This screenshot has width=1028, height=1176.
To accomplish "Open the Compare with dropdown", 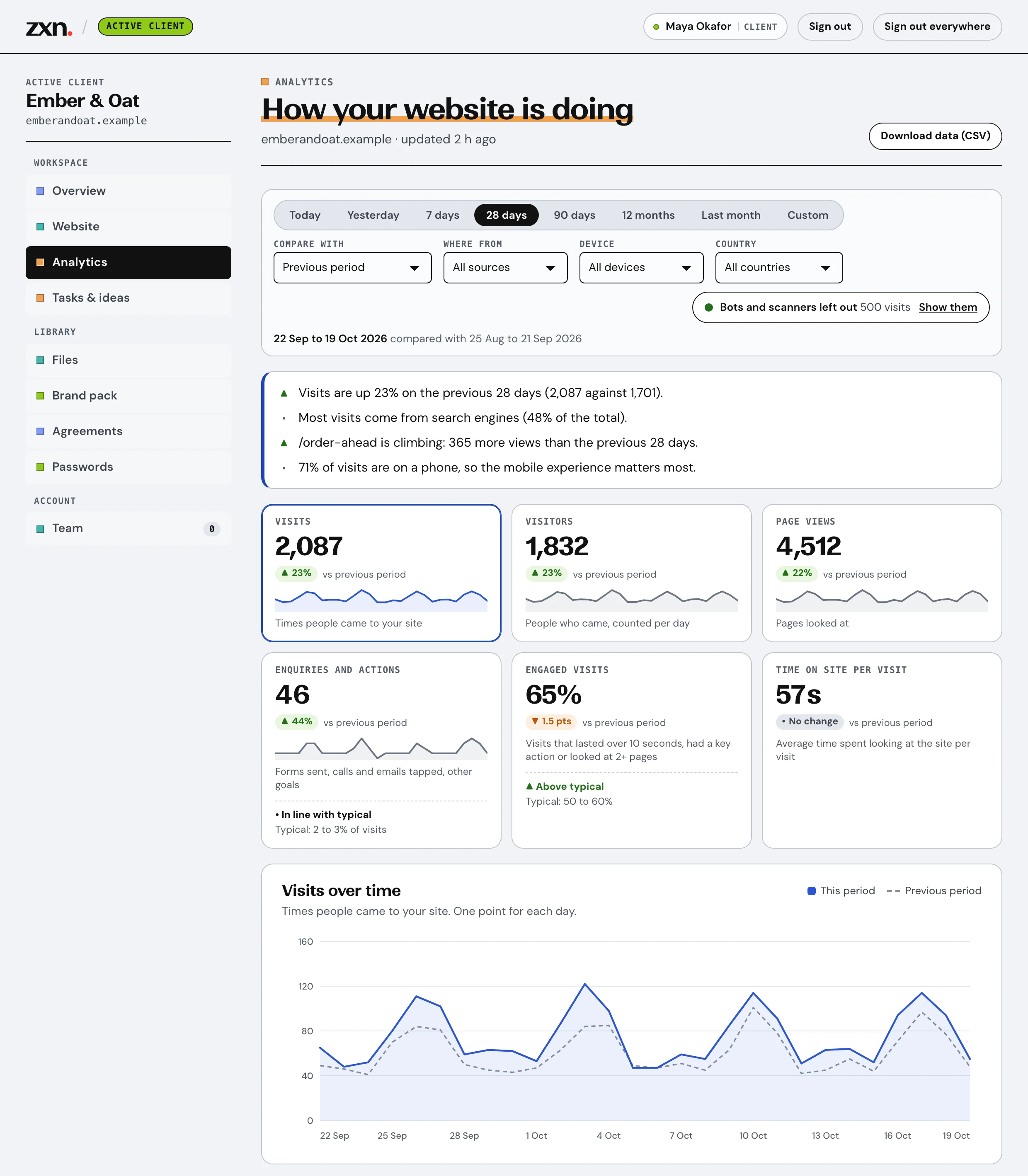I will tap(352, 268).
